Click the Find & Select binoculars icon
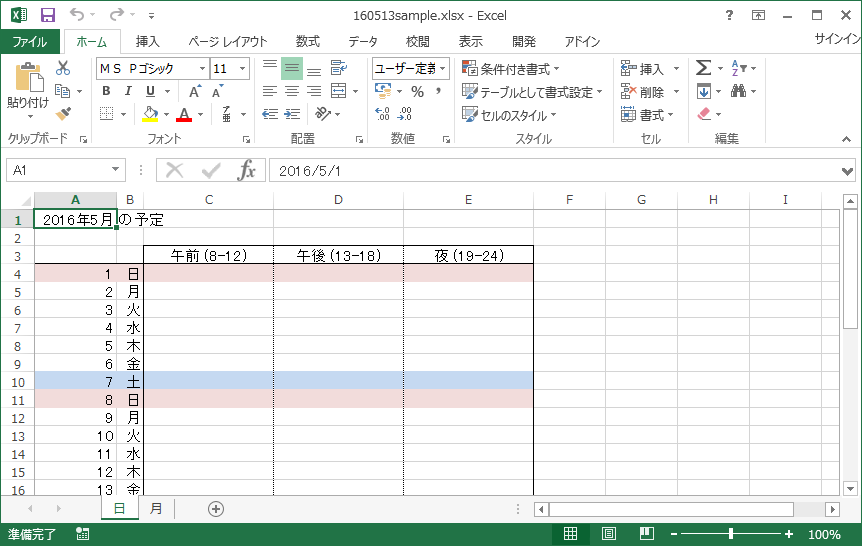This screenshot has width=862, height=546. click(739, 91)
